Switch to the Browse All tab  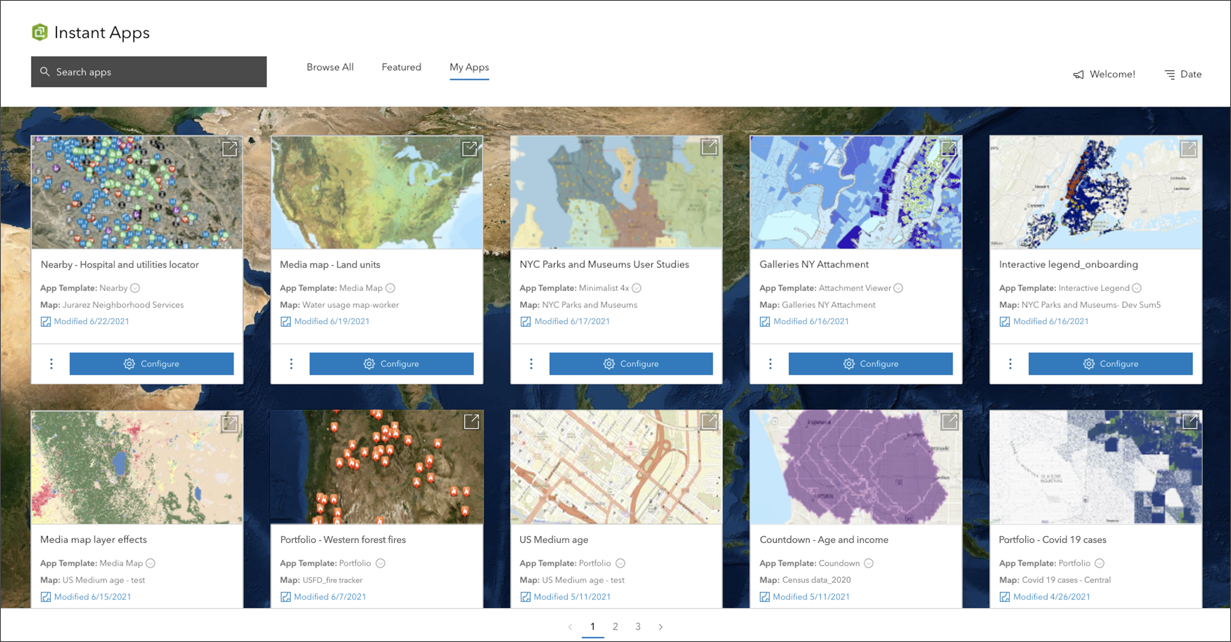[x=330, y=67]
